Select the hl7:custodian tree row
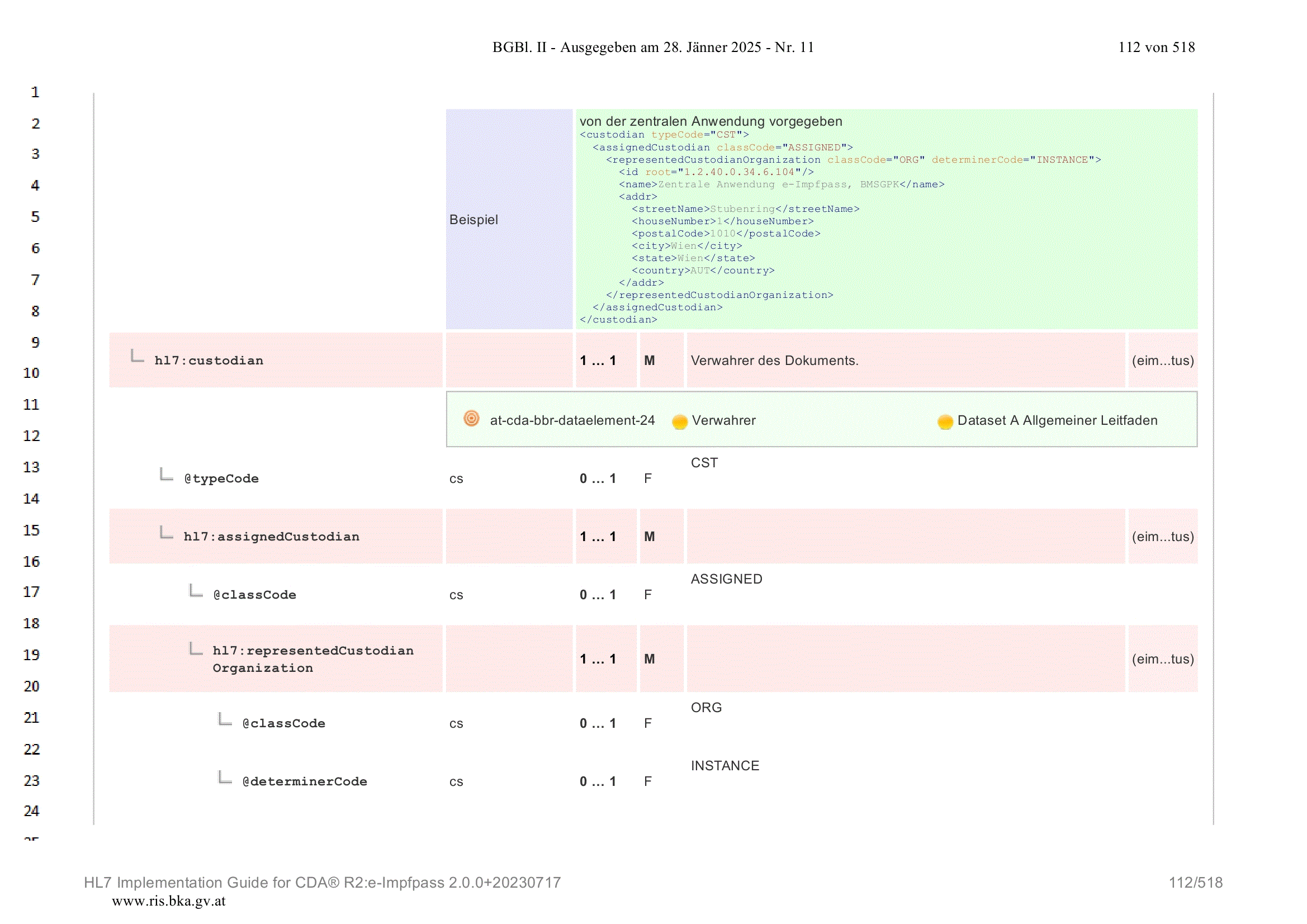The width and height of the screenshot is (1307, 924). click(653, 361)
